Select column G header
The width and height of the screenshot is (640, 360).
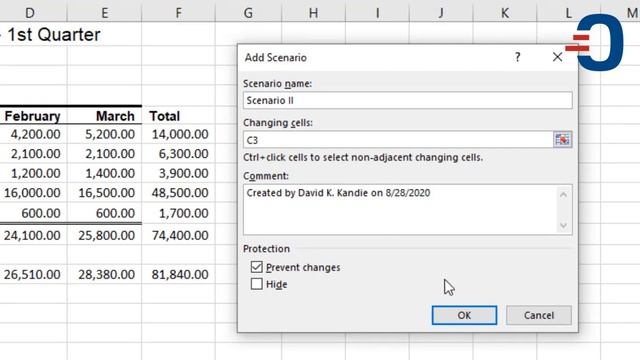tap(248, 13)
